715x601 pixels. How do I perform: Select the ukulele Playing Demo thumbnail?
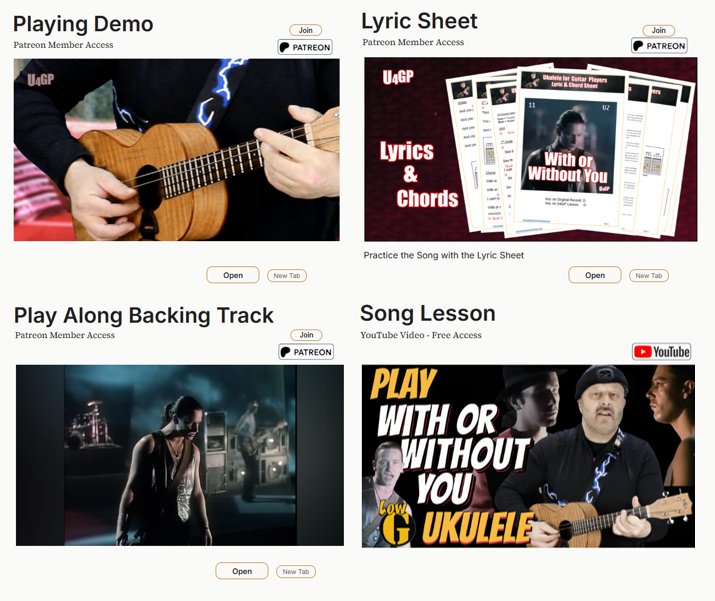pos(176,150)
